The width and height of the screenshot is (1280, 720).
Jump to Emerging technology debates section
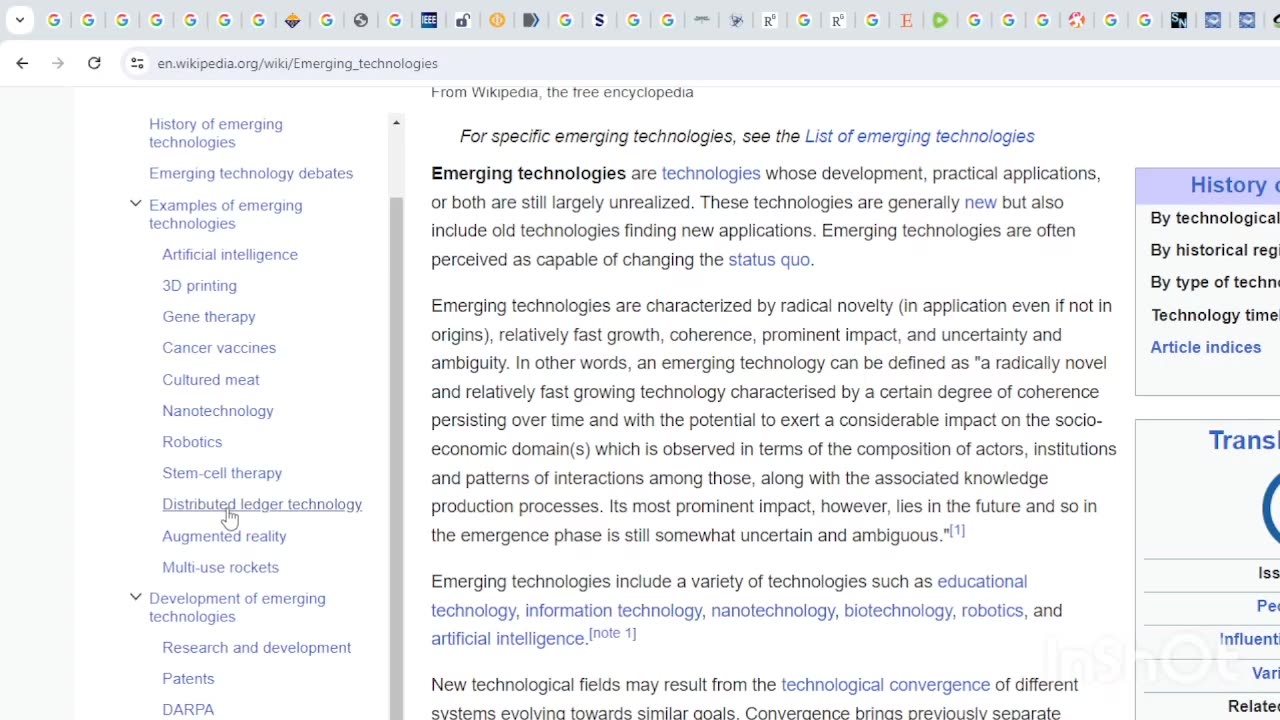pos(251,173)
